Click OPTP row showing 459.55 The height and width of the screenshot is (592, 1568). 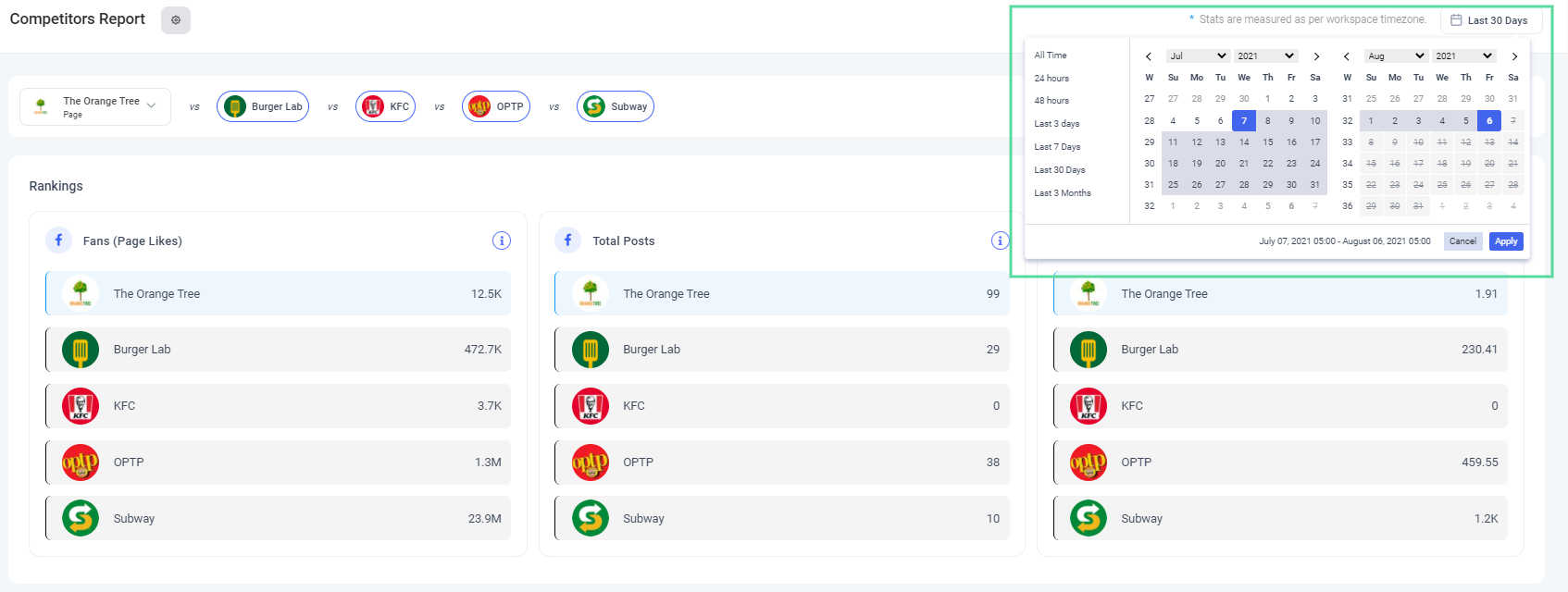[x=1280, y=462]
